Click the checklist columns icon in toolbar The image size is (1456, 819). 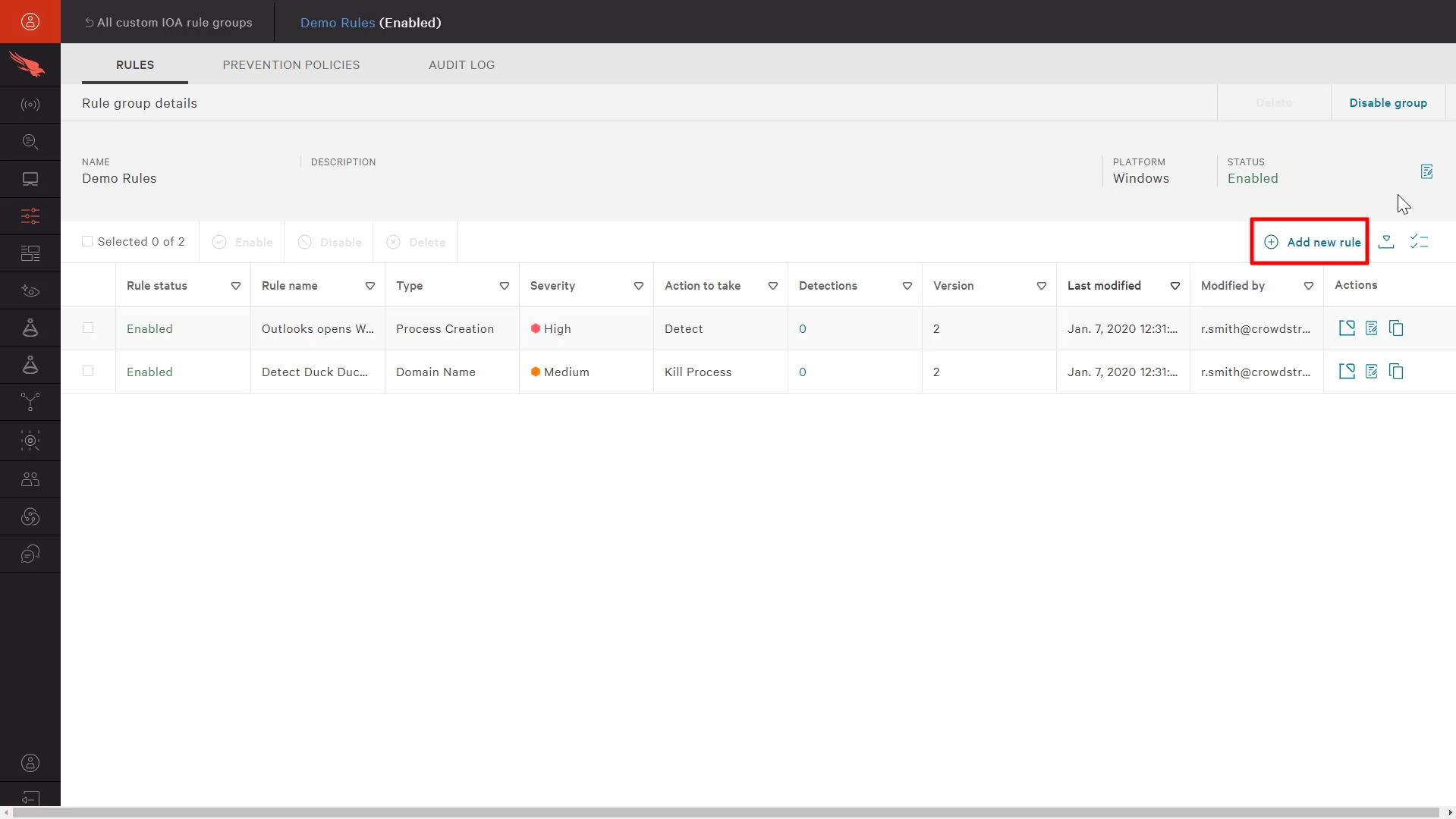pos(1420,242)
